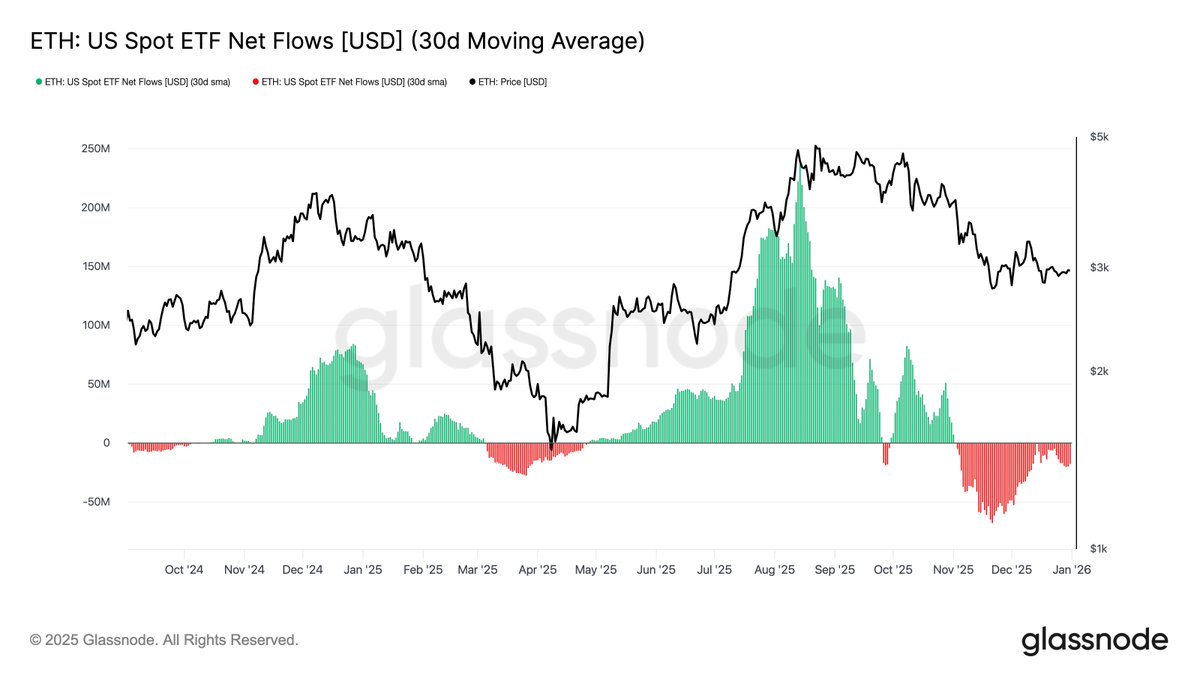This screenshot has height=675, width=1200.
Task: Toggle the ETH: Price [USD] legend label
Action: 513,82
